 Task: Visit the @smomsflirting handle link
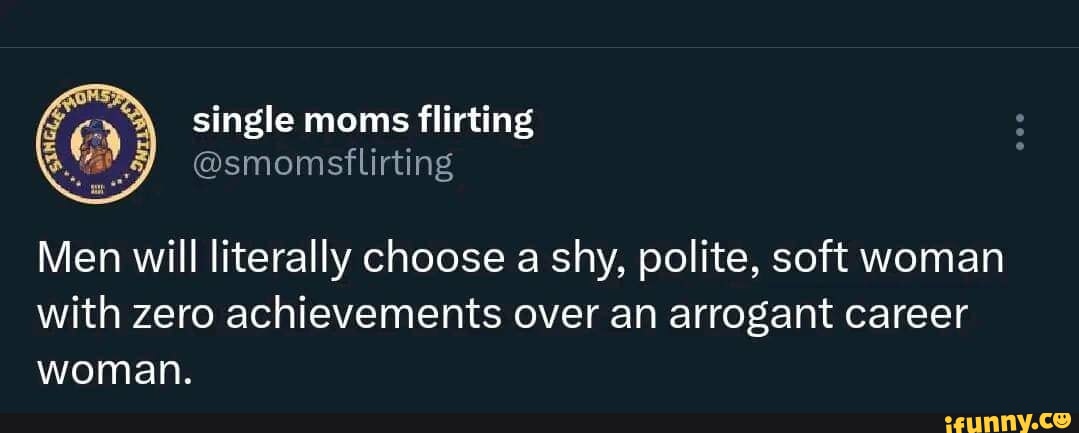pos(322,161)
